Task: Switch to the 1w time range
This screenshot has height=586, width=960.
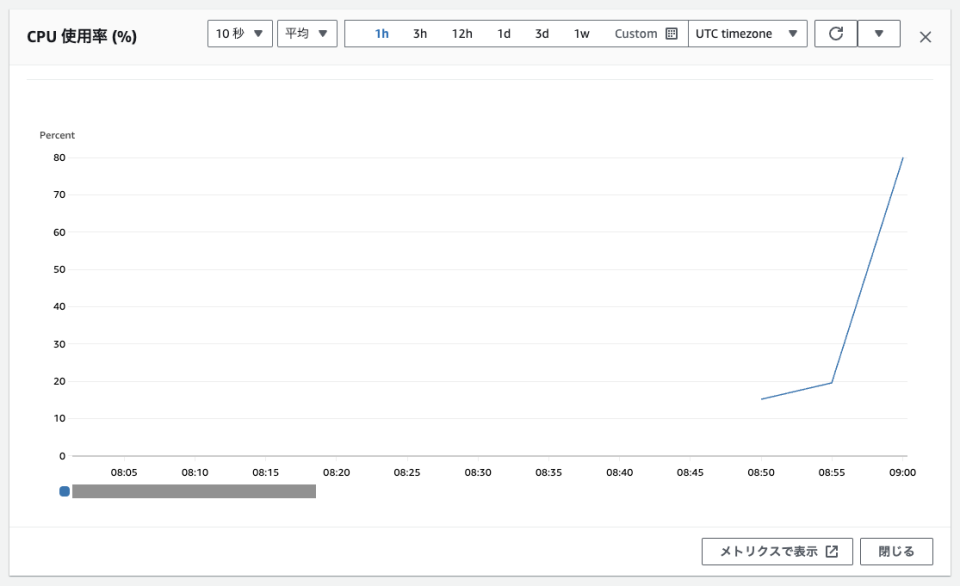Action: point(581,33)
